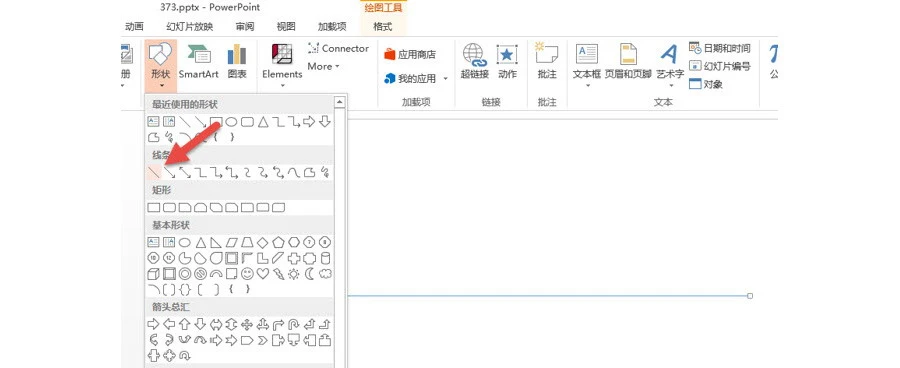Viewport: 900px width, 368px height.
Task: Click the shapes gallery scroll-up arrow
Action: point(339,102)
